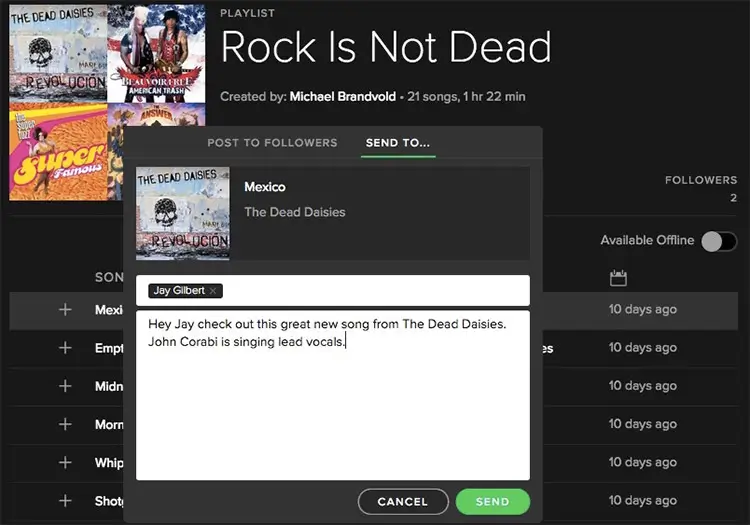Add the Mexico row song with plus icon
The image size is (750, 525).
tap(65, 309)
